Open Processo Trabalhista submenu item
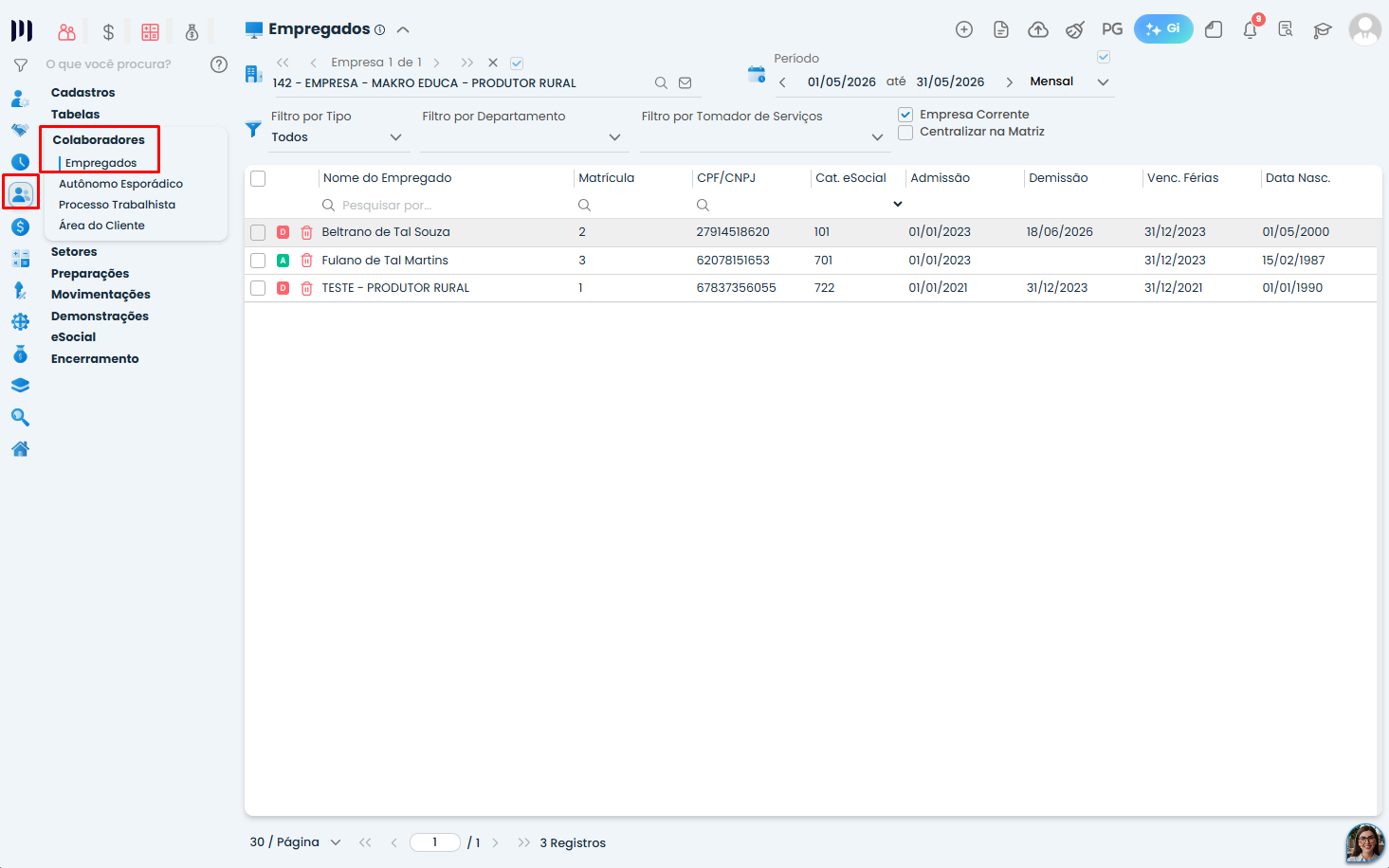 tap(118, 205)
